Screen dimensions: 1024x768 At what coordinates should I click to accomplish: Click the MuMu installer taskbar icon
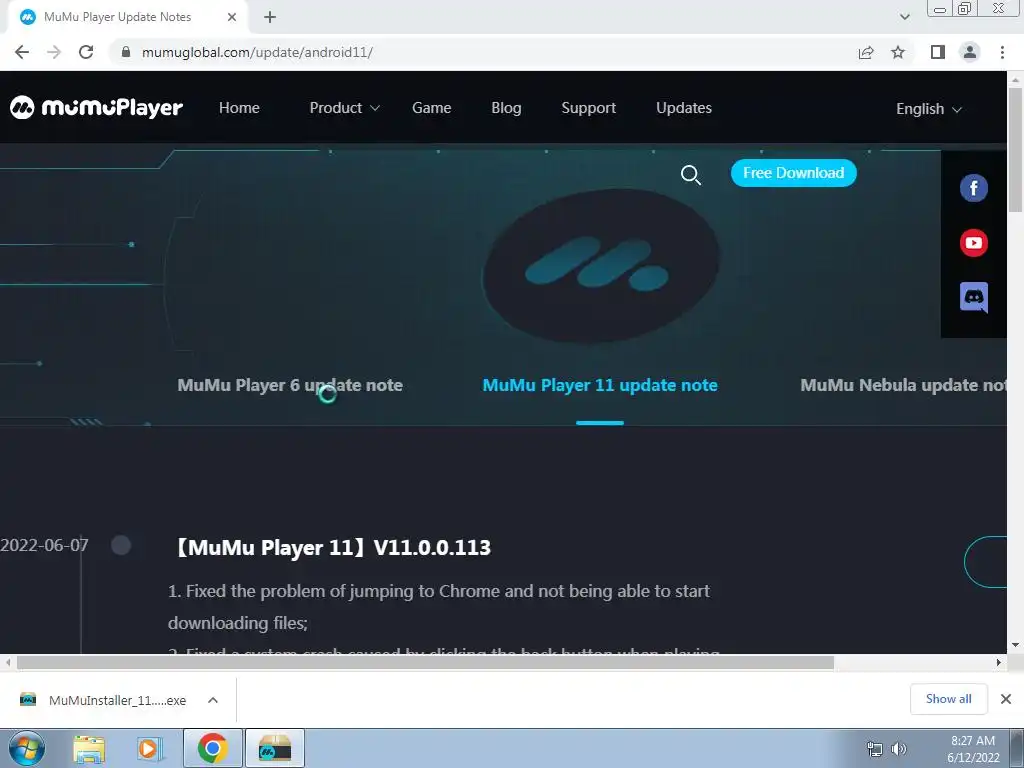(x=275, y=748)
